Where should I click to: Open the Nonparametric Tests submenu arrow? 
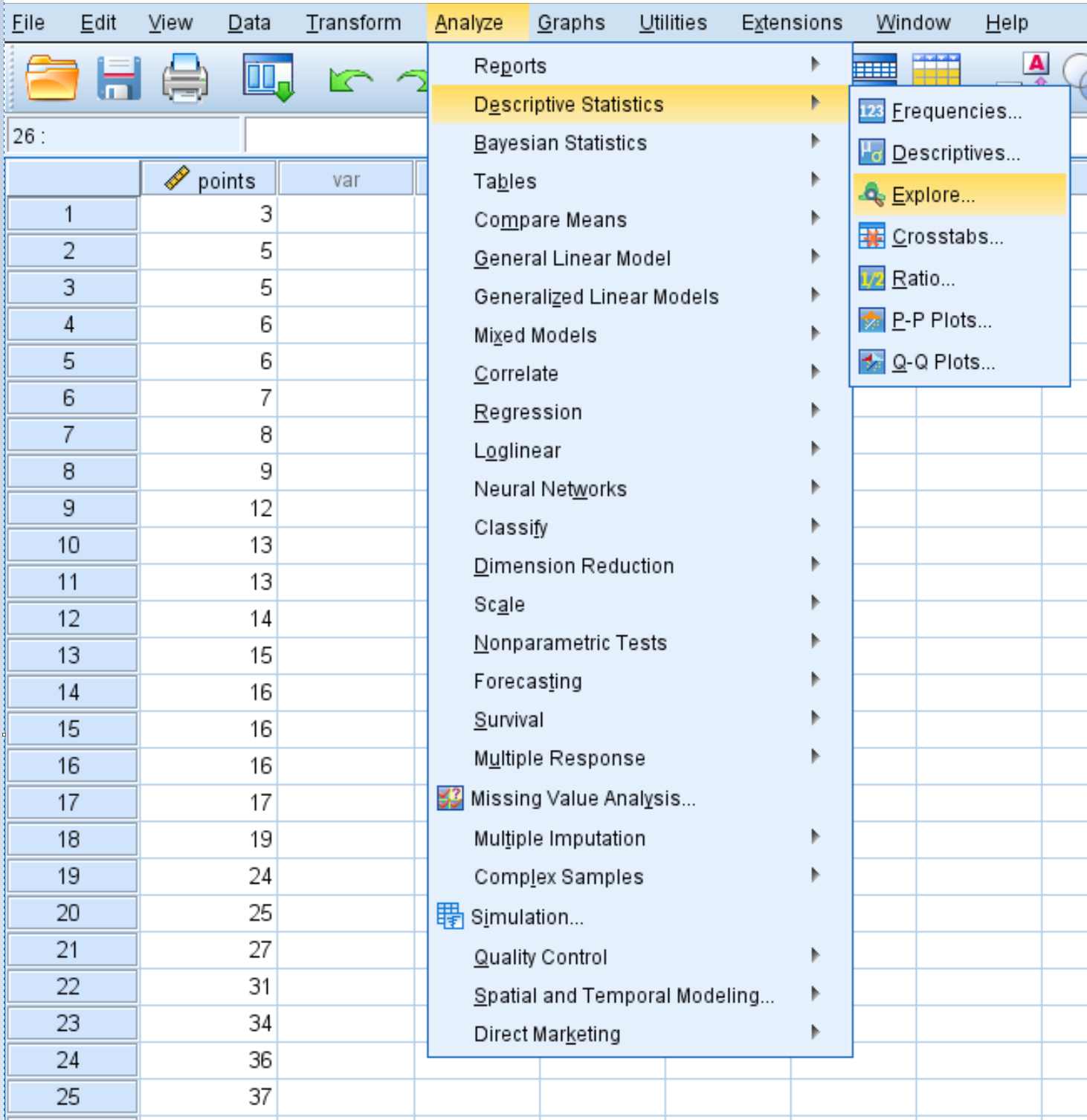pos(816,641)
